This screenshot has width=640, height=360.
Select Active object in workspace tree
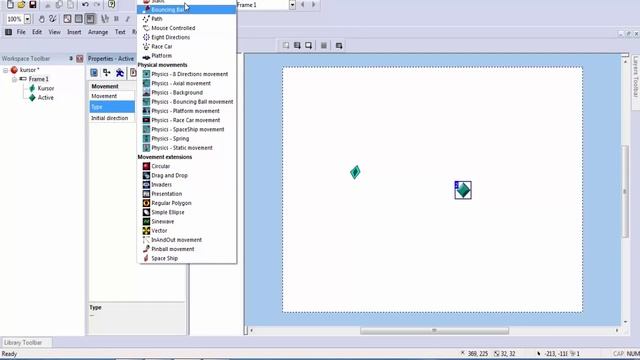click(46, 98)
